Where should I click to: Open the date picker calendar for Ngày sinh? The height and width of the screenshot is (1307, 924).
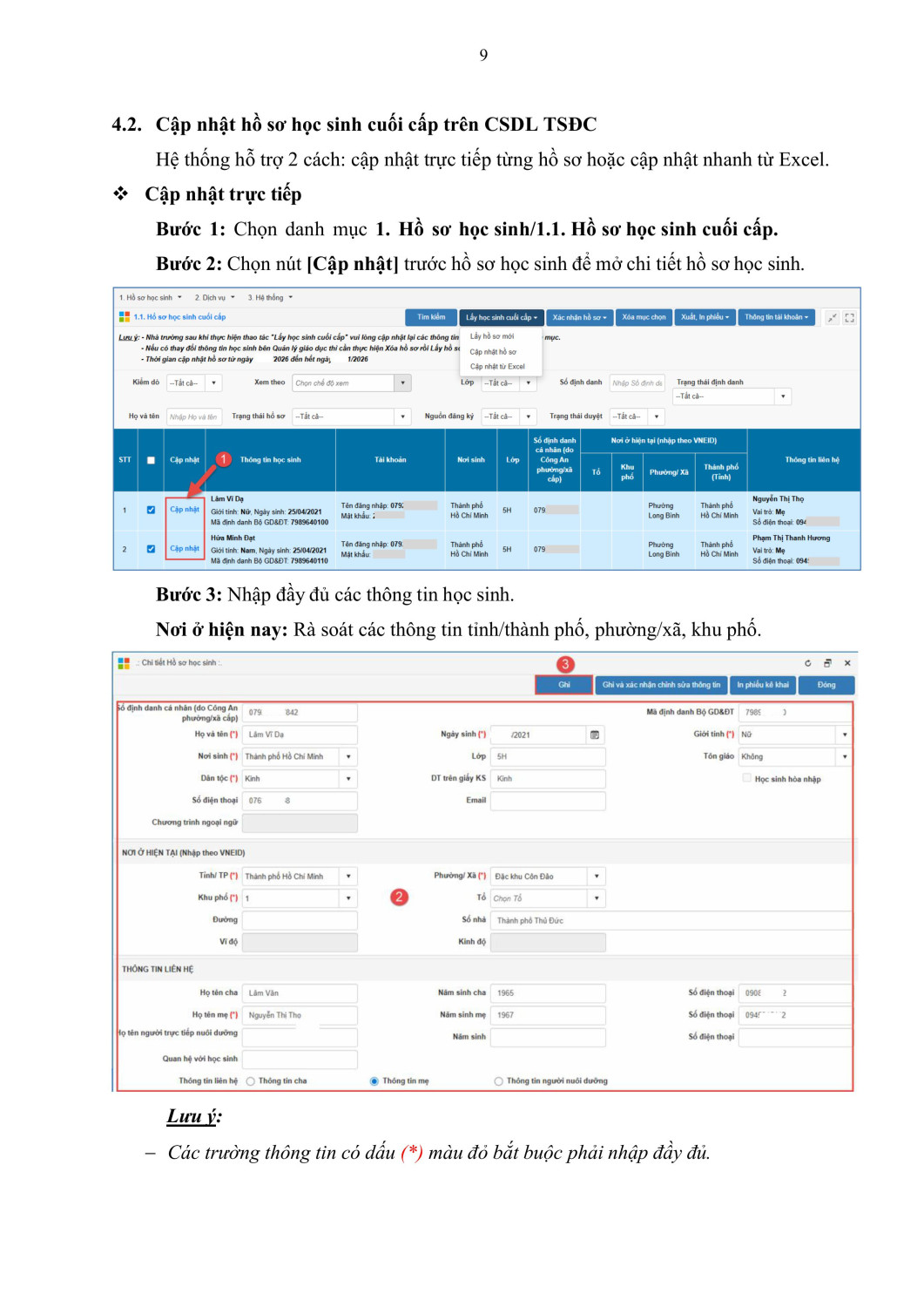[x=595, y=735]
